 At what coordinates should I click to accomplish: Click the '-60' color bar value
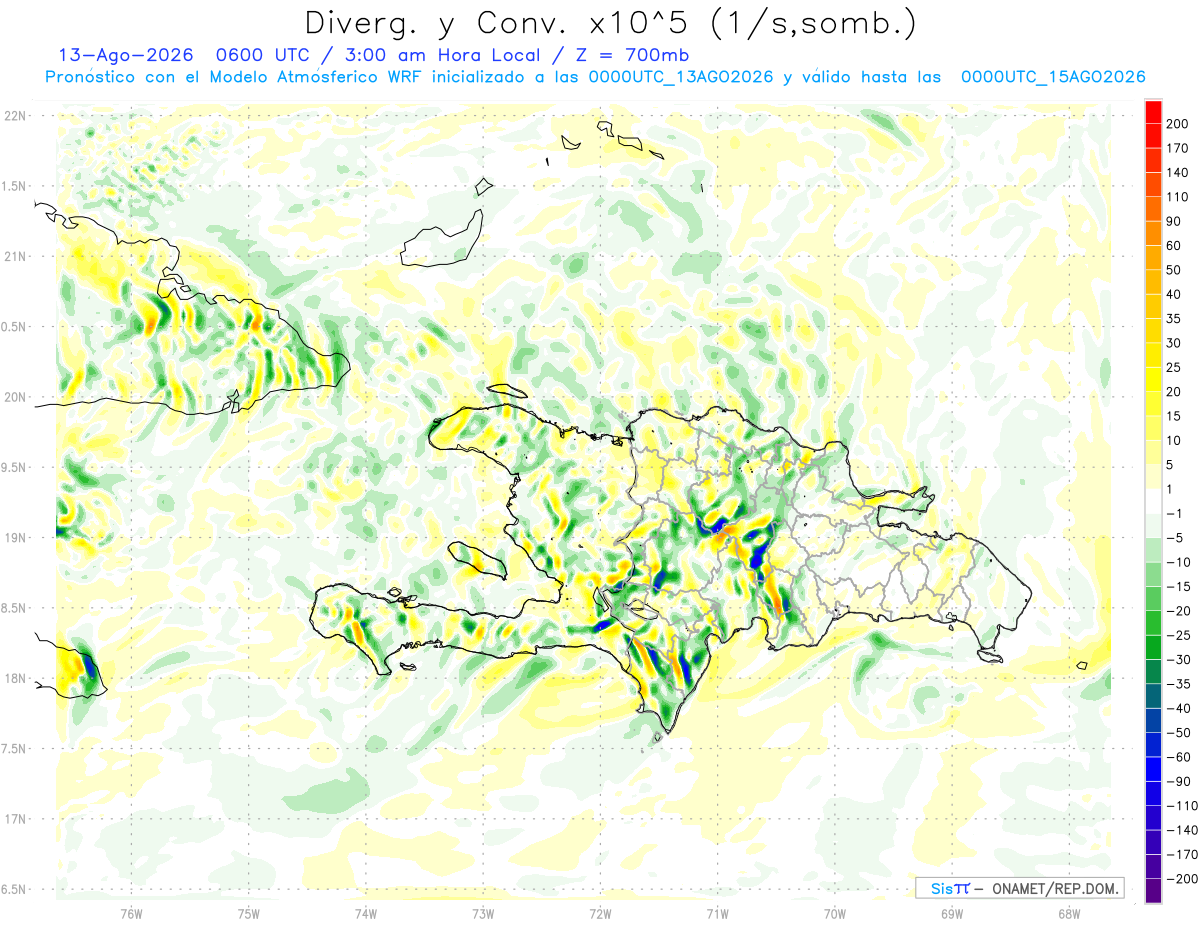[1177, 757]
